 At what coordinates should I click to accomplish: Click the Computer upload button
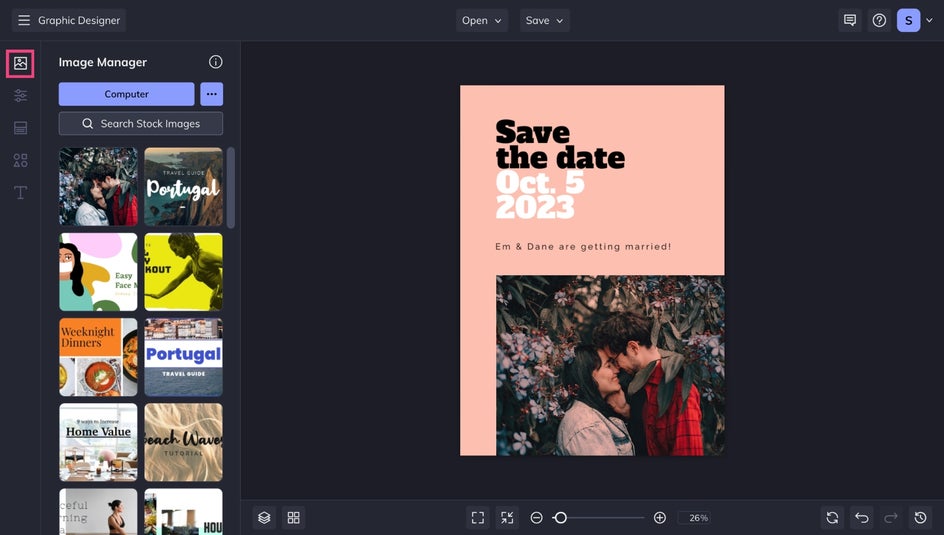[x=126, y=94]
